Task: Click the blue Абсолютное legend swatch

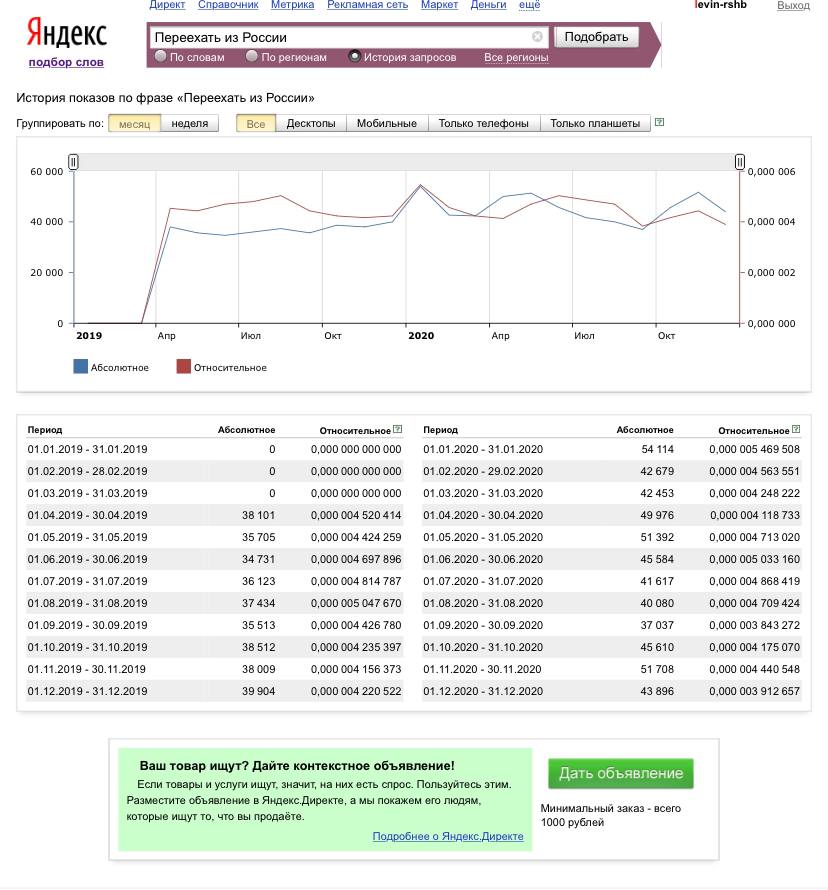Action: (81, 366)
